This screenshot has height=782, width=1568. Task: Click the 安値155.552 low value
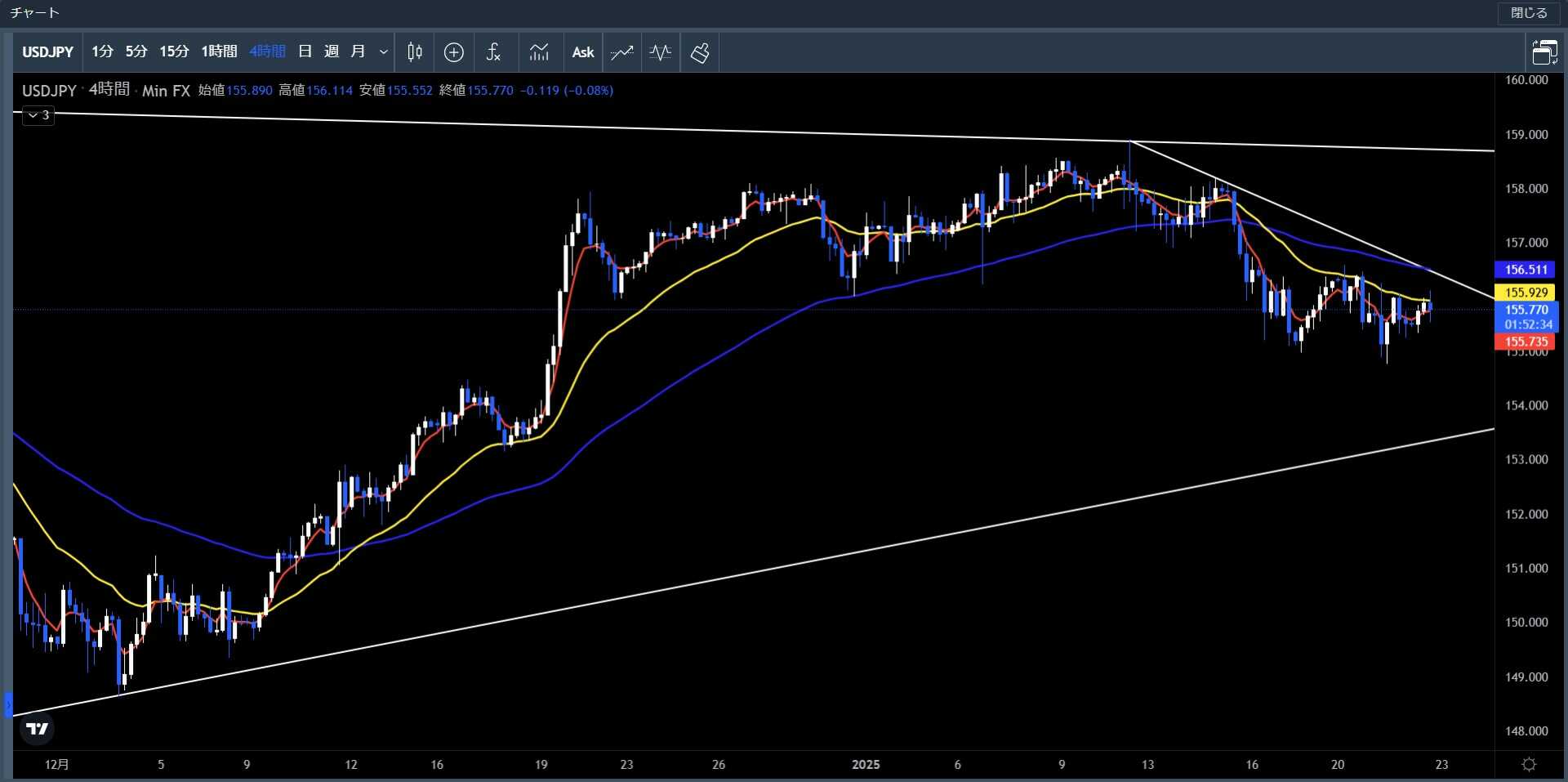[396, 91]
